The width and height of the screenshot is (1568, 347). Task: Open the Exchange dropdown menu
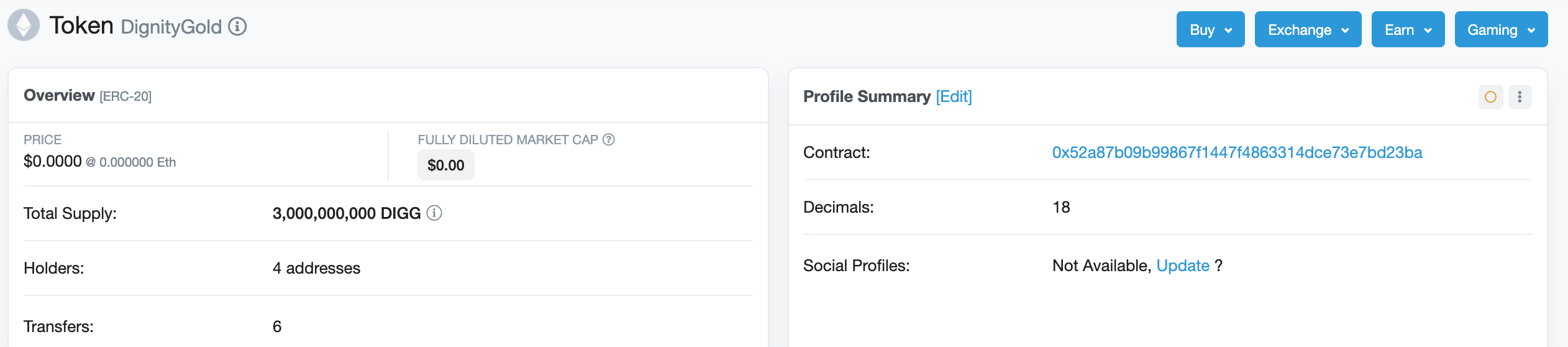coord(1308,30)
